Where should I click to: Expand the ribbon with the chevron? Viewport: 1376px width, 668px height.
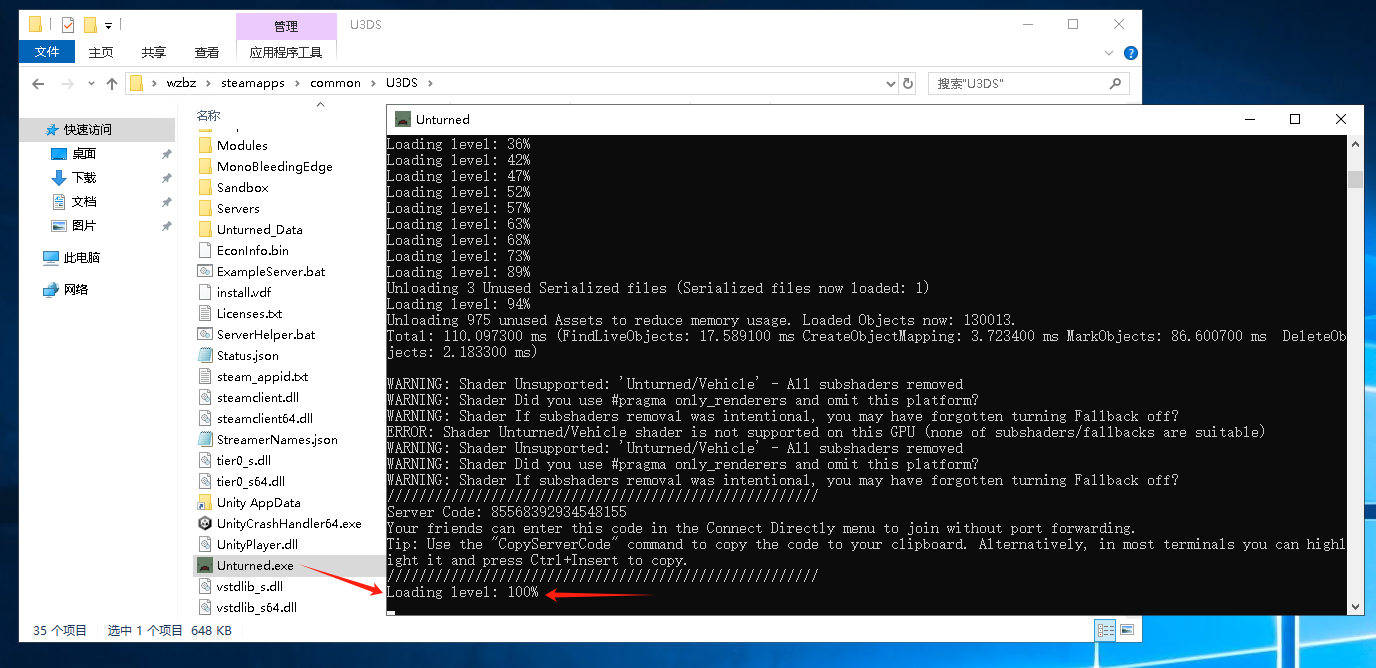click(1109, 53)
